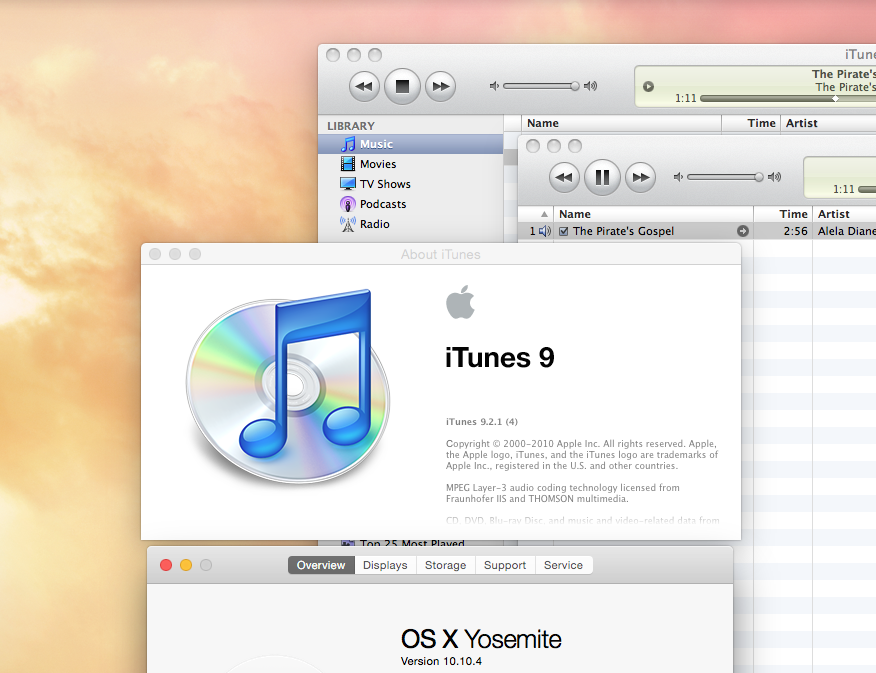Select Movies in the Library sidebar
The image size is (876, 673).
[x=411, y=164]
